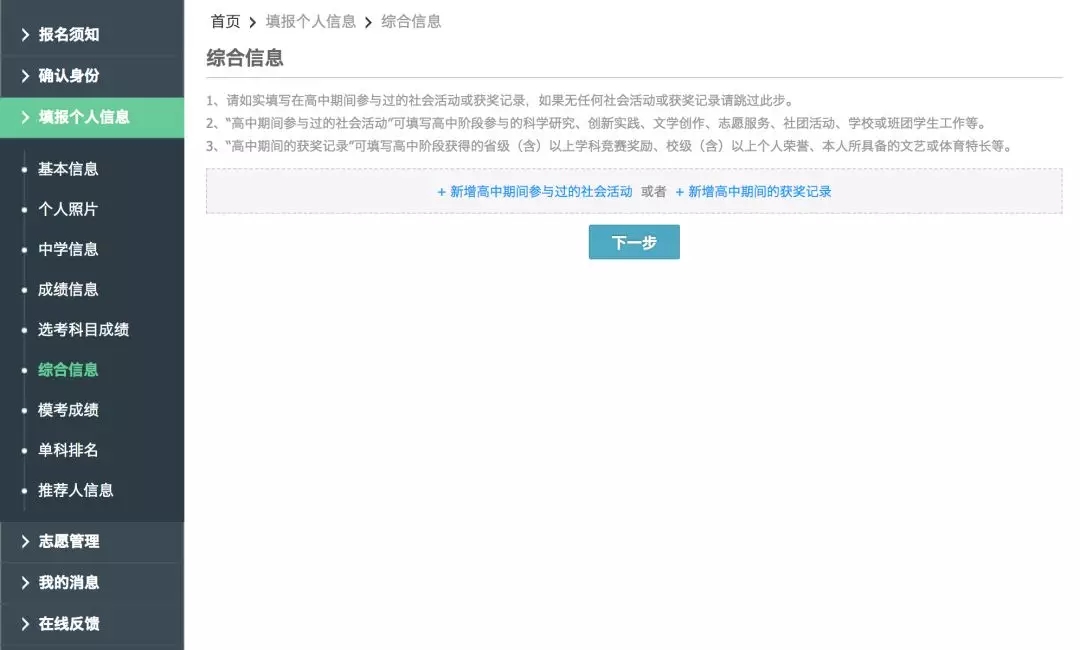The image size is (1080, 650).
Task: Open the 成绩信息 sidebar item
Action: coord(68,289)
